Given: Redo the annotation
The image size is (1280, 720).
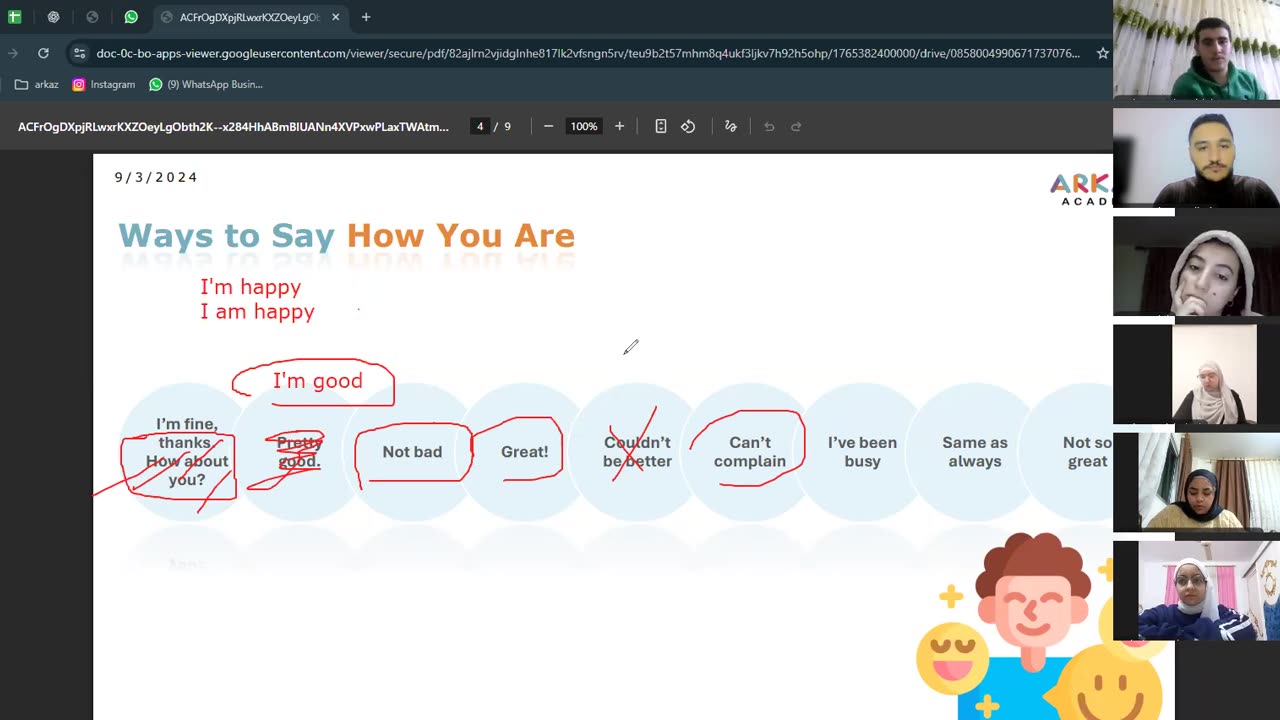Looking at the screenshot, I should (796, 126).
